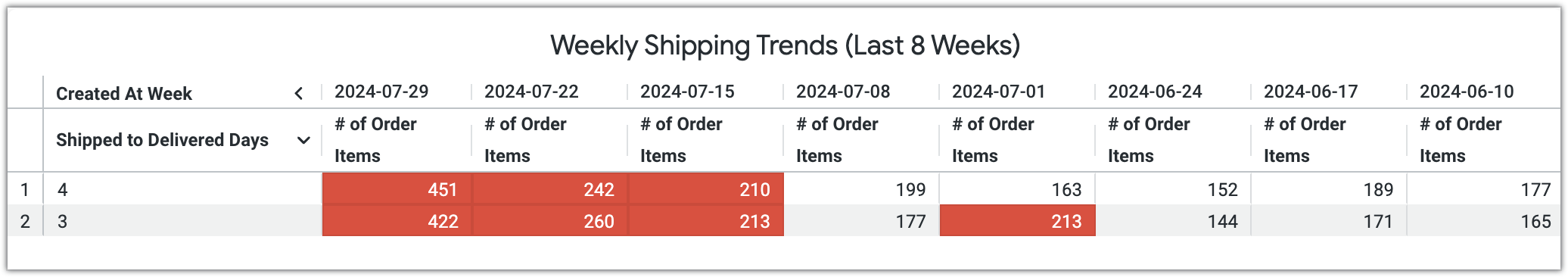Select the 2024-06-17 week column header
The height and width of the screenshot is (277, 1568).
click(1311, 92)
